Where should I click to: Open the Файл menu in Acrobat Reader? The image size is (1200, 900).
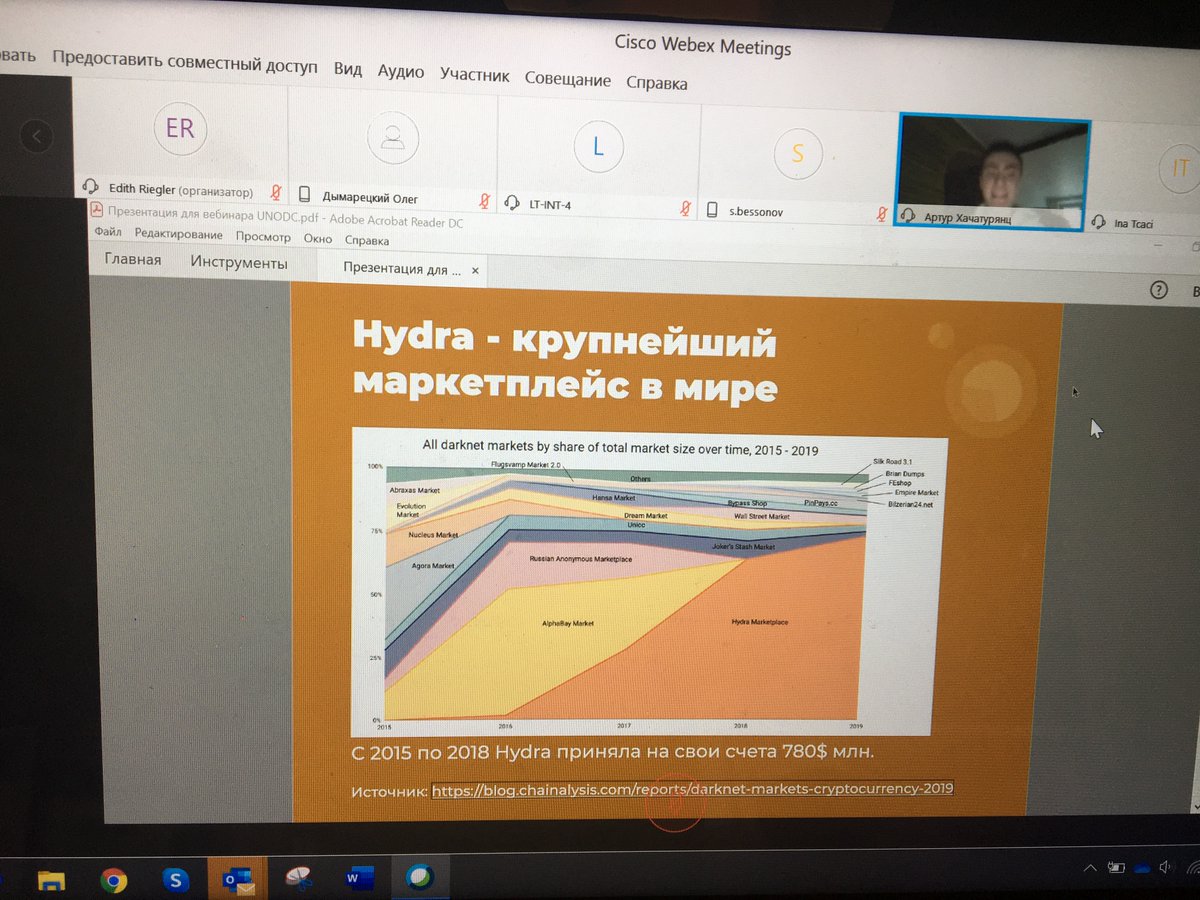[108, 232]
